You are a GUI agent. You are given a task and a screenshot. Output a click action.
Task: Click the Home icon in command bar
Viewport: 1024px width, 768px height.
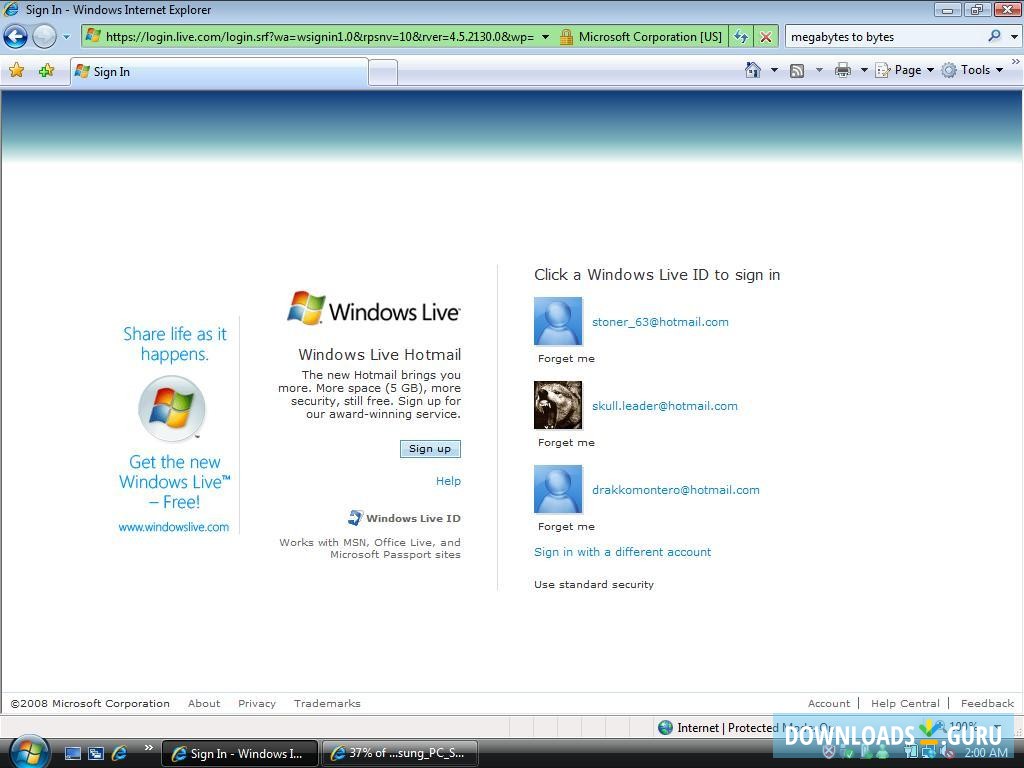click(753, 70)
